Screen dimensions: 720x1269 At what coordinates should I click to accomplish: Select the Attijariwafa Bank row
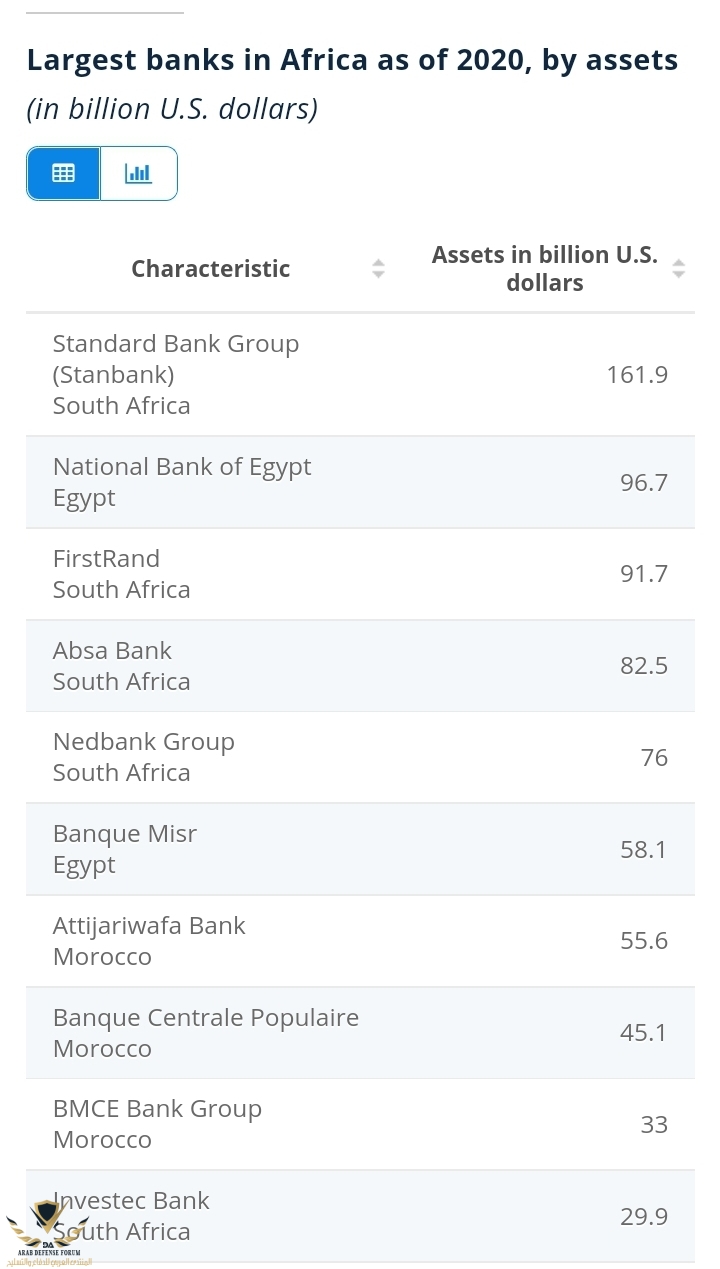coord(360,941)
